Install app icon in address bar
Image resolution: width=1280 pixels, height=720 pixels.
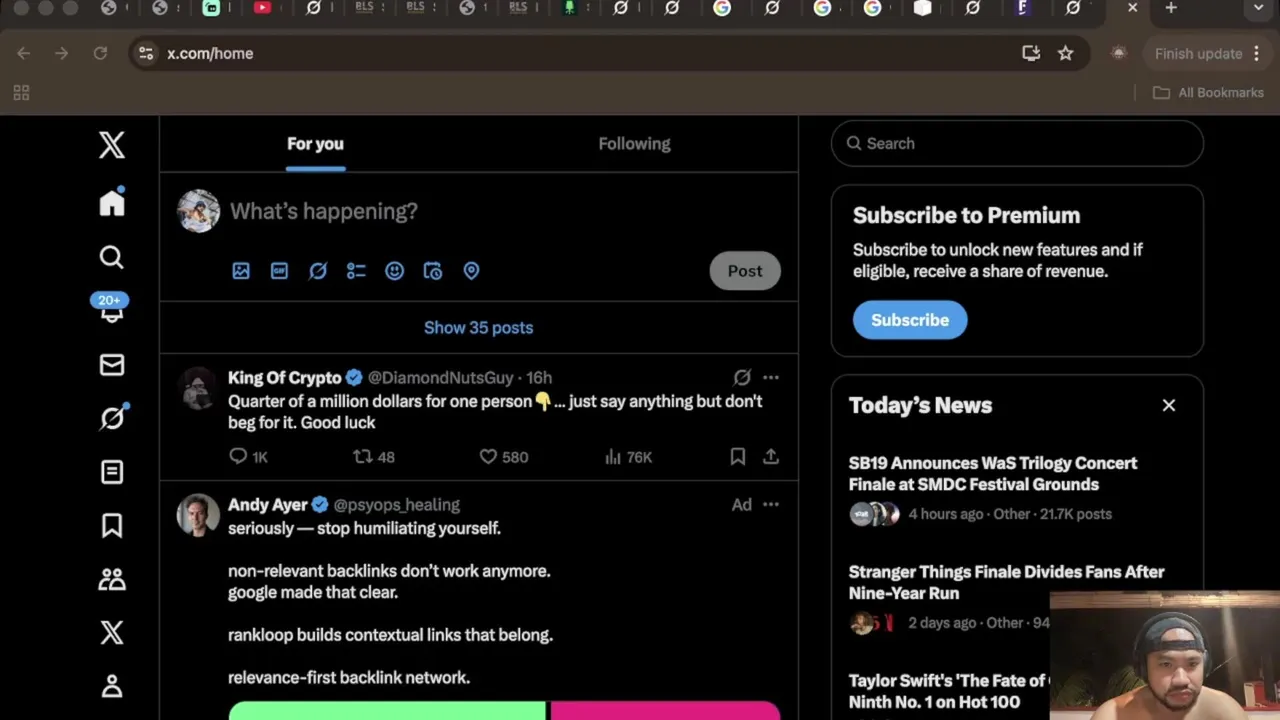pos(1031,53)
